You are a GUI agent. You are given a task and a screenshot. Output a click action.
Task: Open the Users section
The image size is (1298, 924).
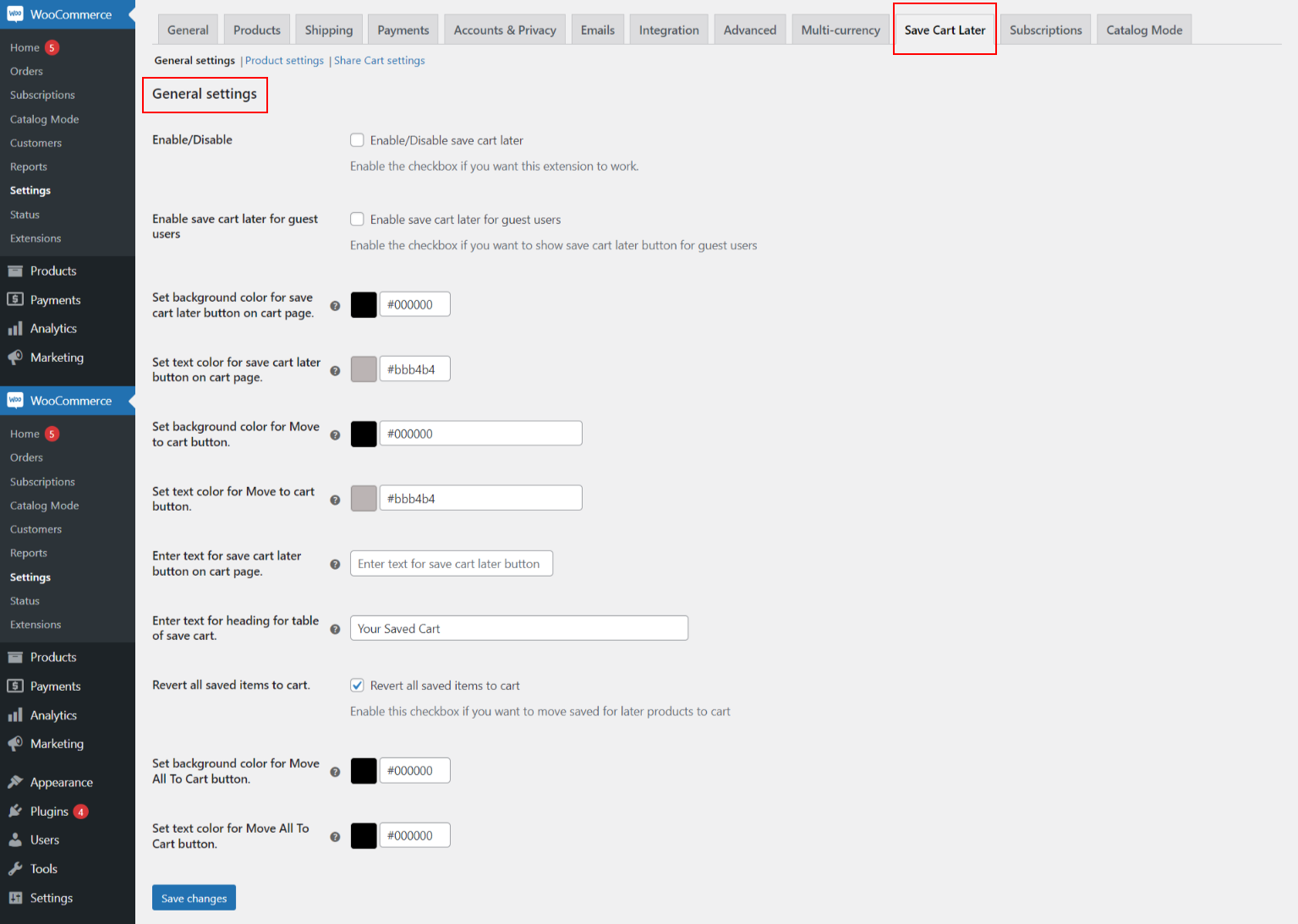(42, 839)
